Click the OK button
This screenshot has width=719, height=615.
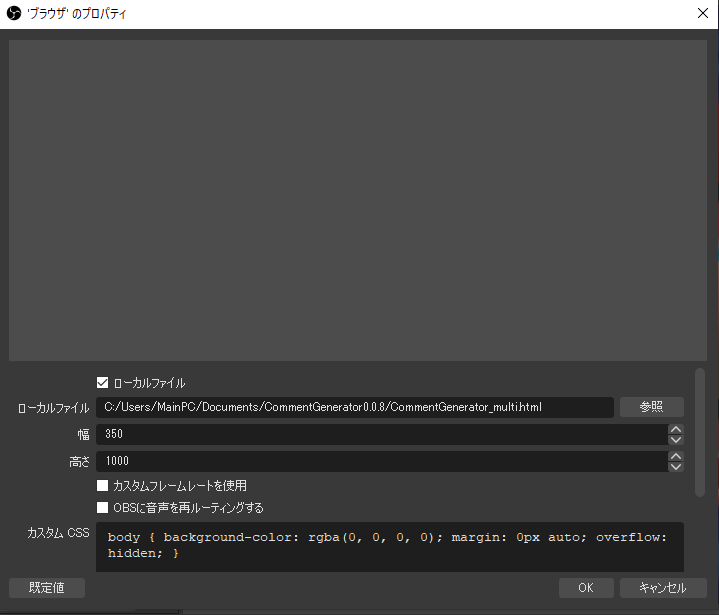tap(586, 587)
